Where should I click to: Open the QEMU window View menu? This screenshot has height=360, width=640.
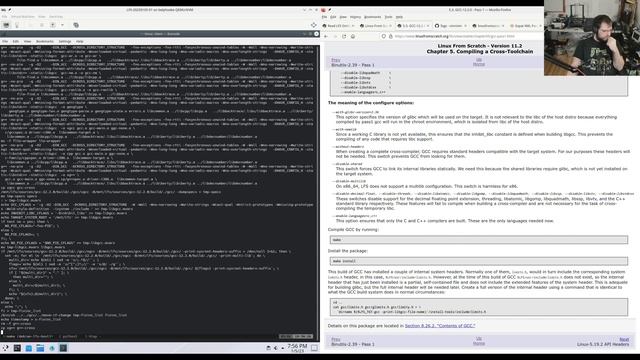[42, 17]
